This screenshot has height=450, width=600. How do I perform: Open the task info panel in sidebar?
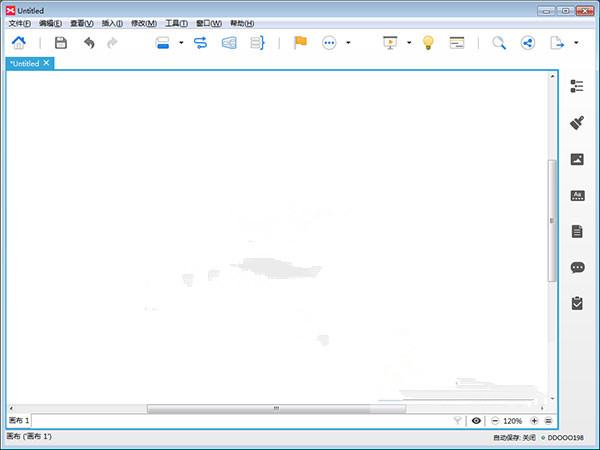coord(577,303)
